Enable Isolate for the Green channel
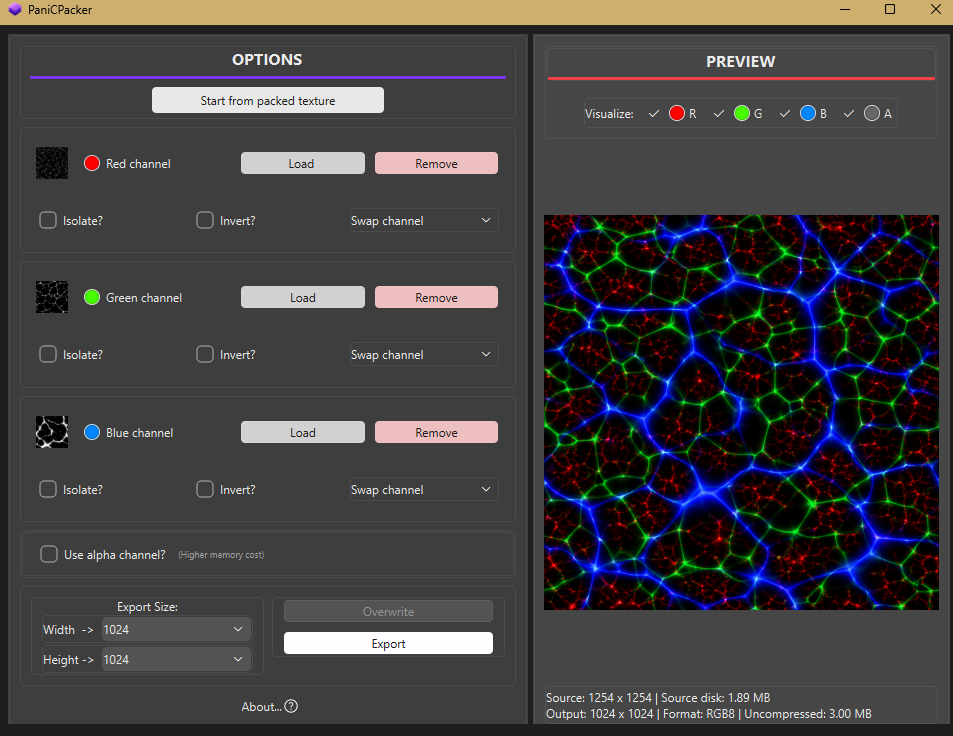The image size is (953, 736). [48, 354]
